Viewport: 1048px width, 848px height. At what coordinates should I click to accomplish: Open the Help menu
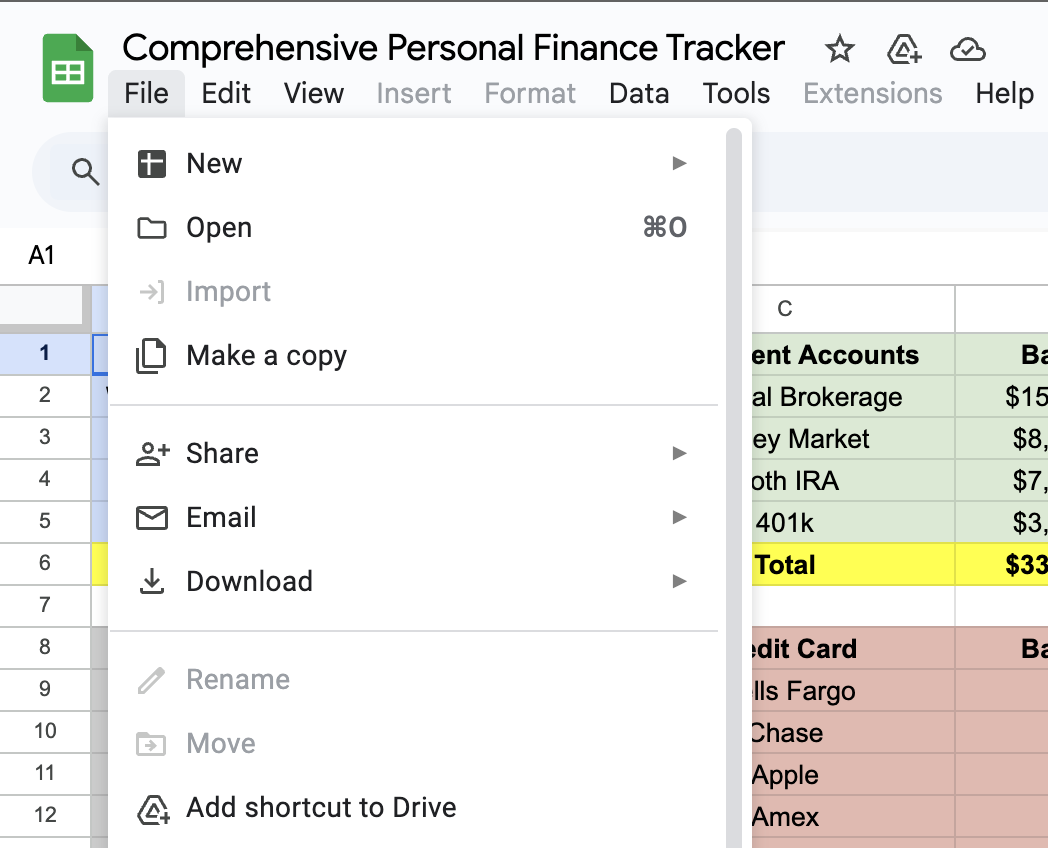tap(1004, 94)
